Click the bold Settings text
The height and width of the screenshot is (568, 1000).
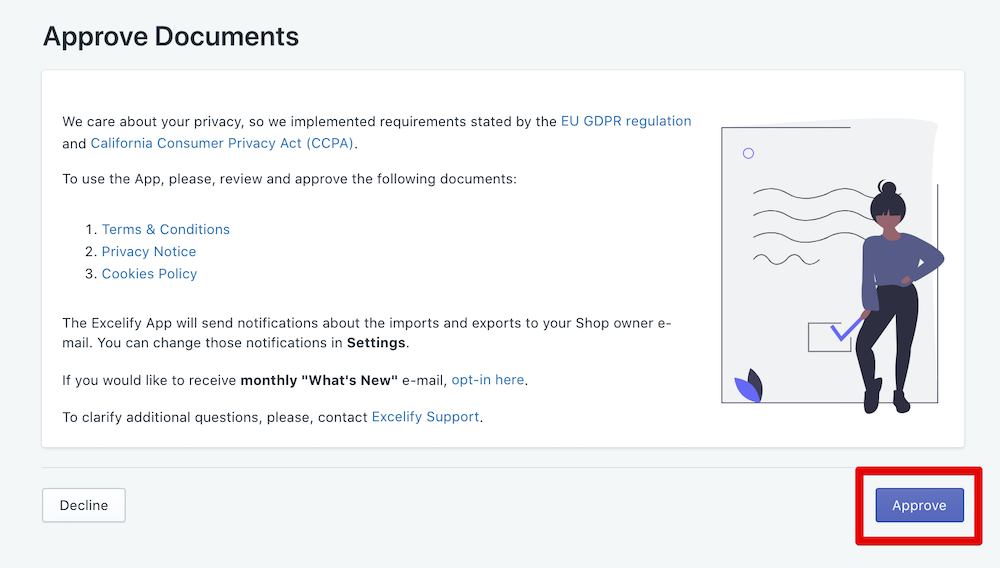pos(376,343)
